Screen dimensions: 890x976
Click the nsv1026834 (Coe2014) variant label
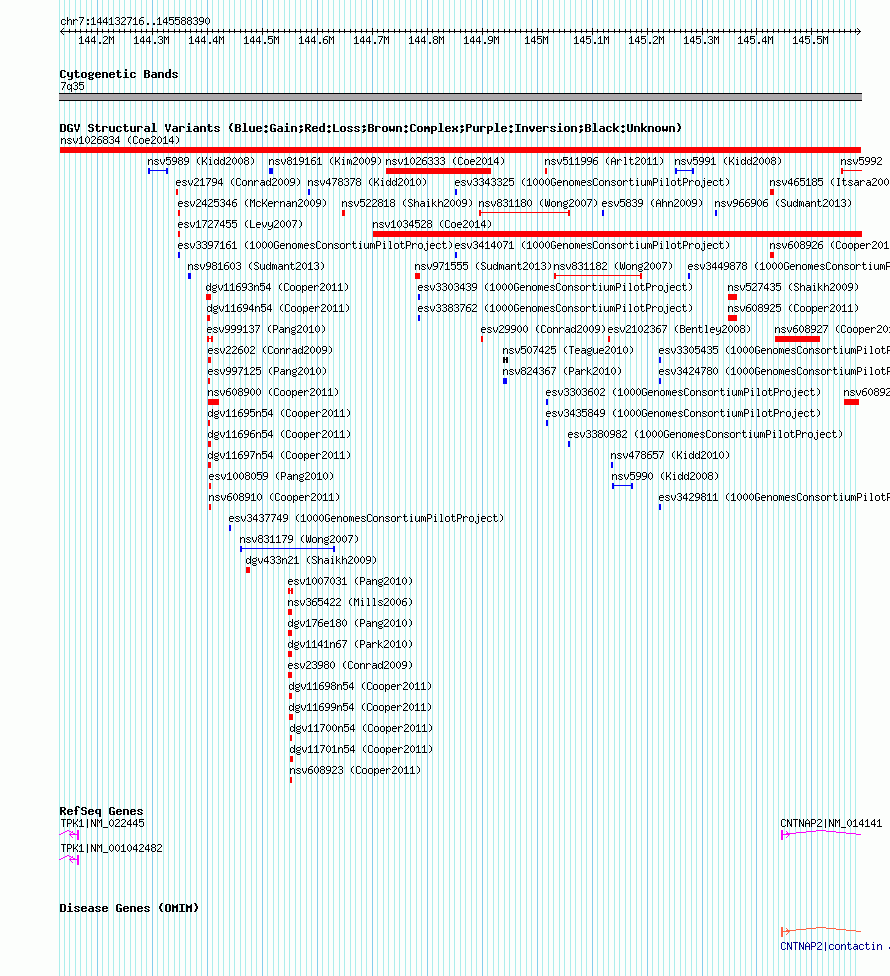tap(119, 141)
